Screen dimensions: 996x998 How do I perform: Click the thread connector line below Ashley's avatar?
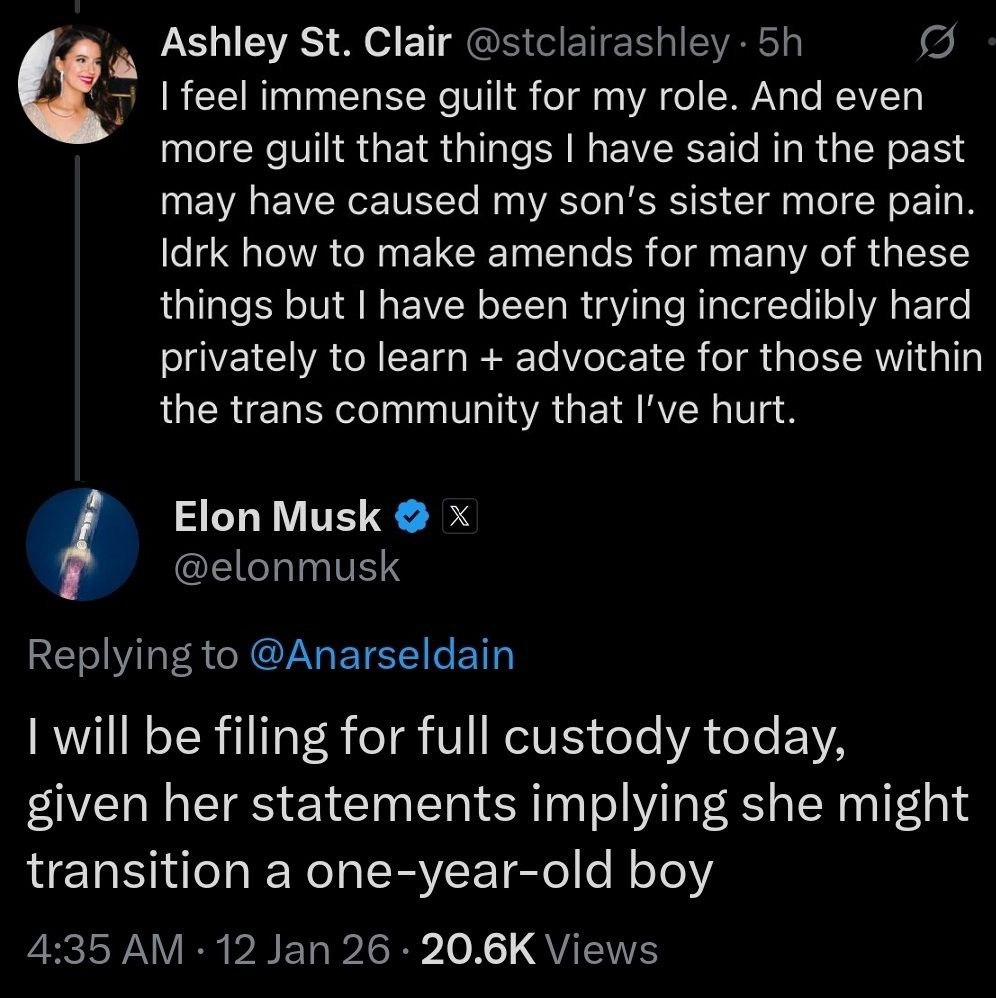[x=79, y=300]
